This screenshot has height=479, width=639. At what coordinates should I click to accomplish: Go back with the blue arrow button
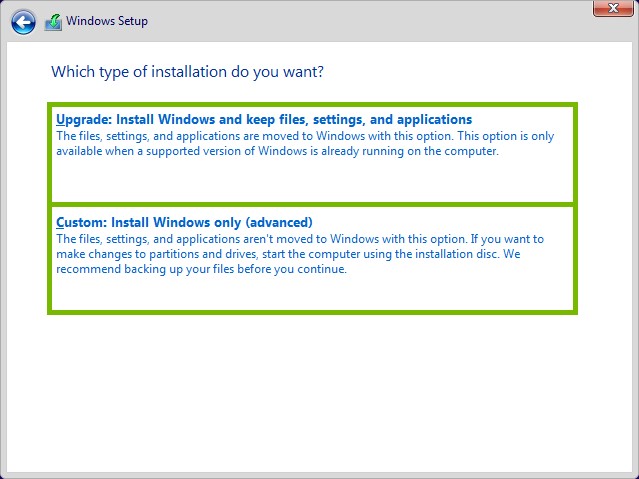(x=23, y=22)
